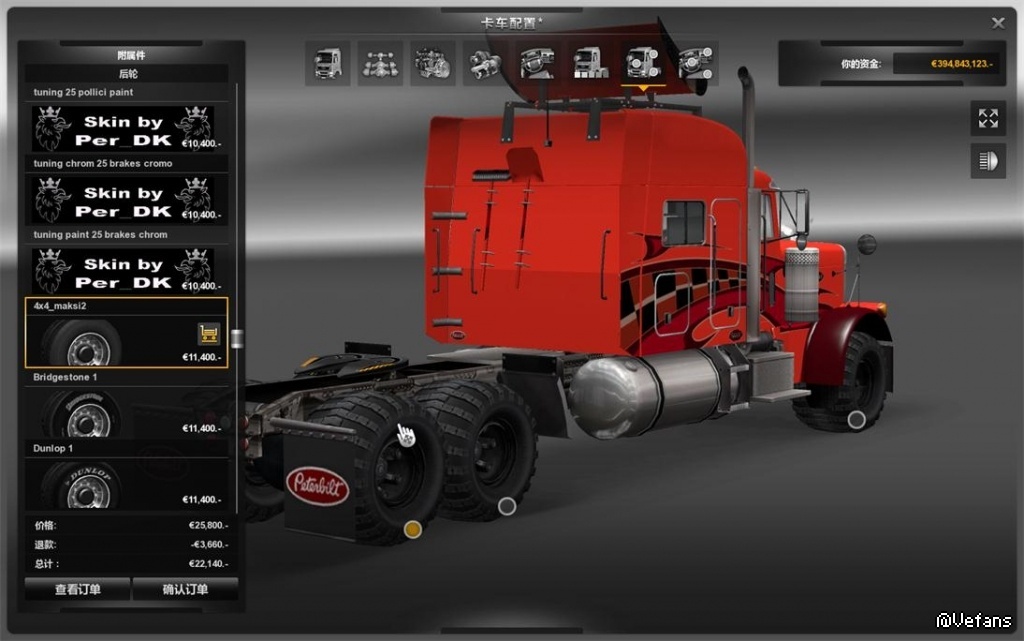
Task: Toggle the truck headlights icon
Action: (988, 161)
